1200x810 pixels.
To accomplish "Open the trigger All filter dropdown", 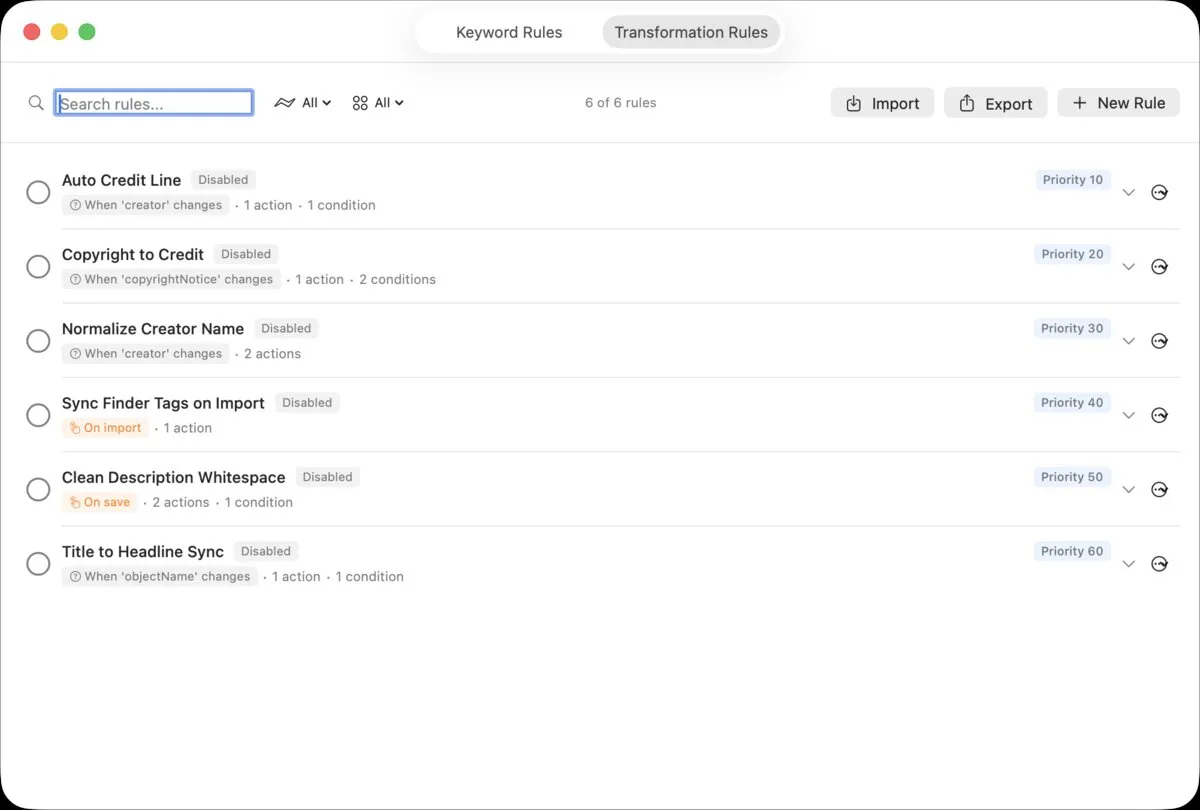I will [314, 102].
